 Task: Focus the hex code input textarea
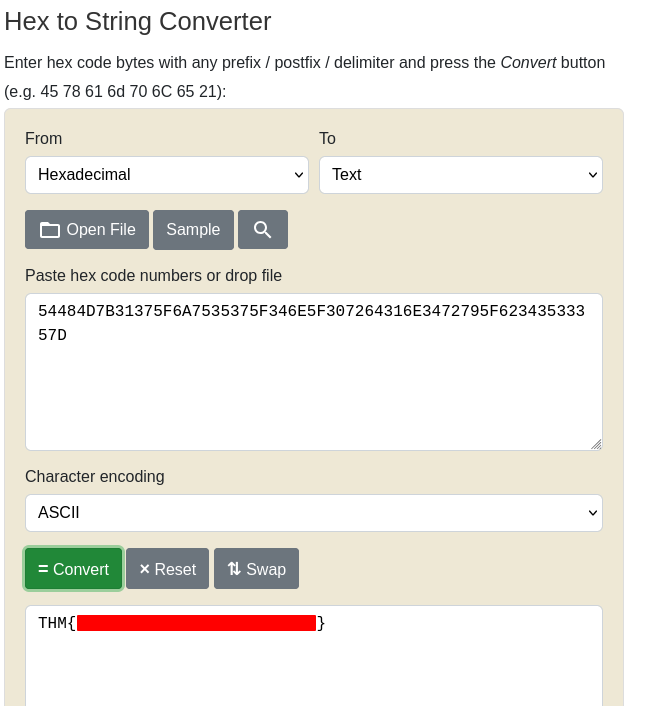click(314, 372)
